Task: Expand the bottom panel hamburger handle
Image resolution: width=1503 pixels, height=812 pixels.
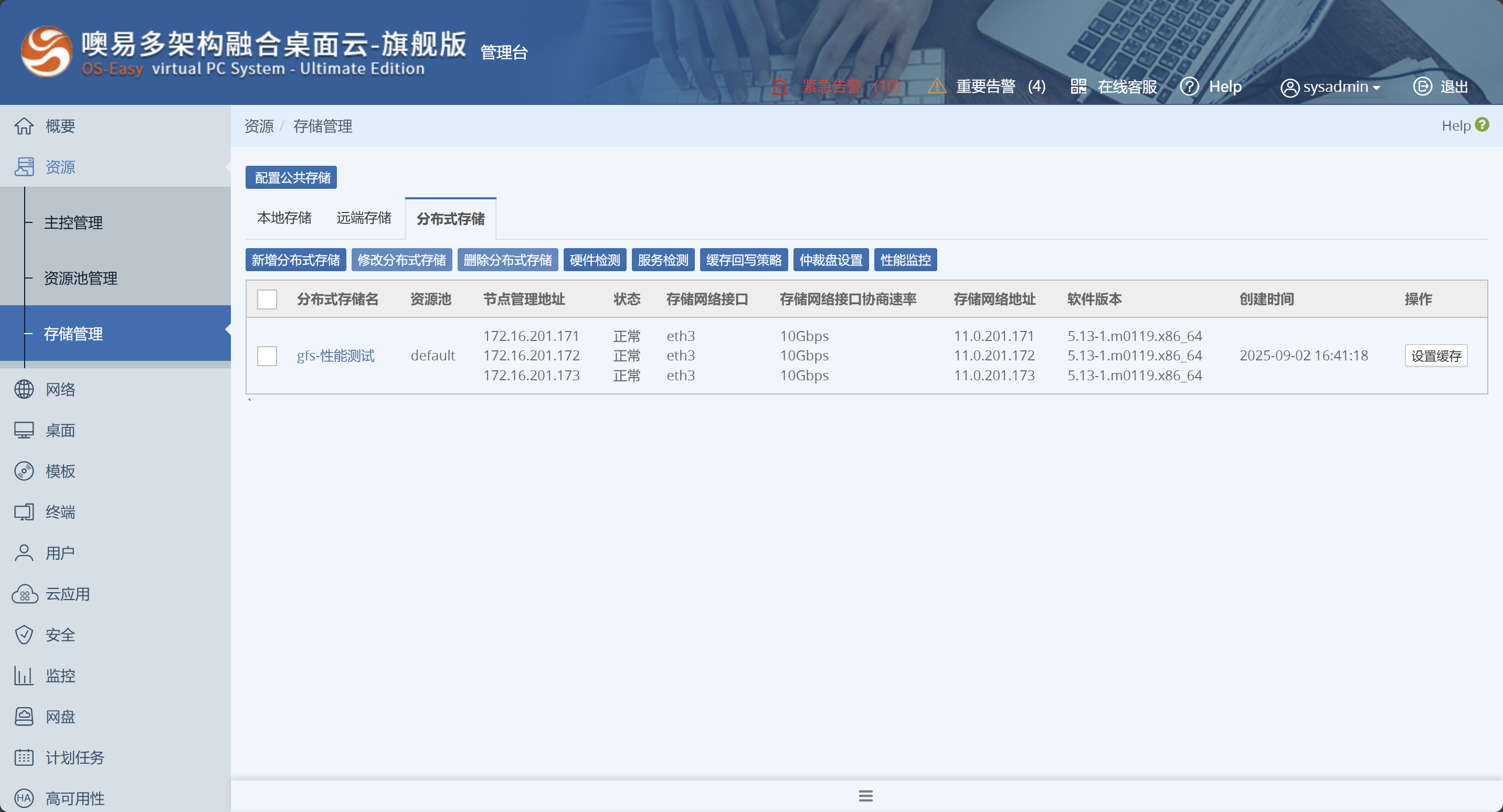Action: (x=865, y=796)
